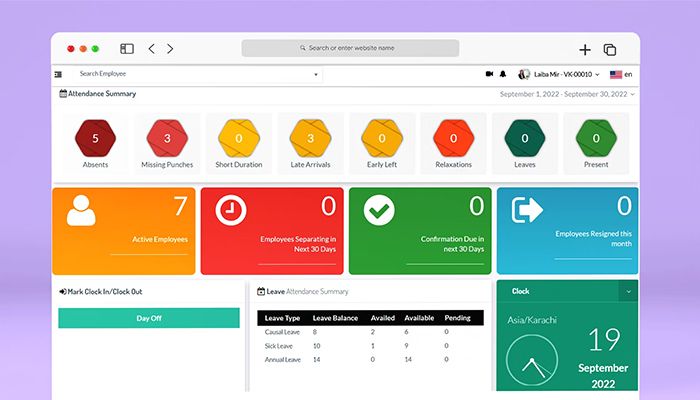Open notifications bell icon
This screenshot has height=400, width=700.
pos(503,74)
